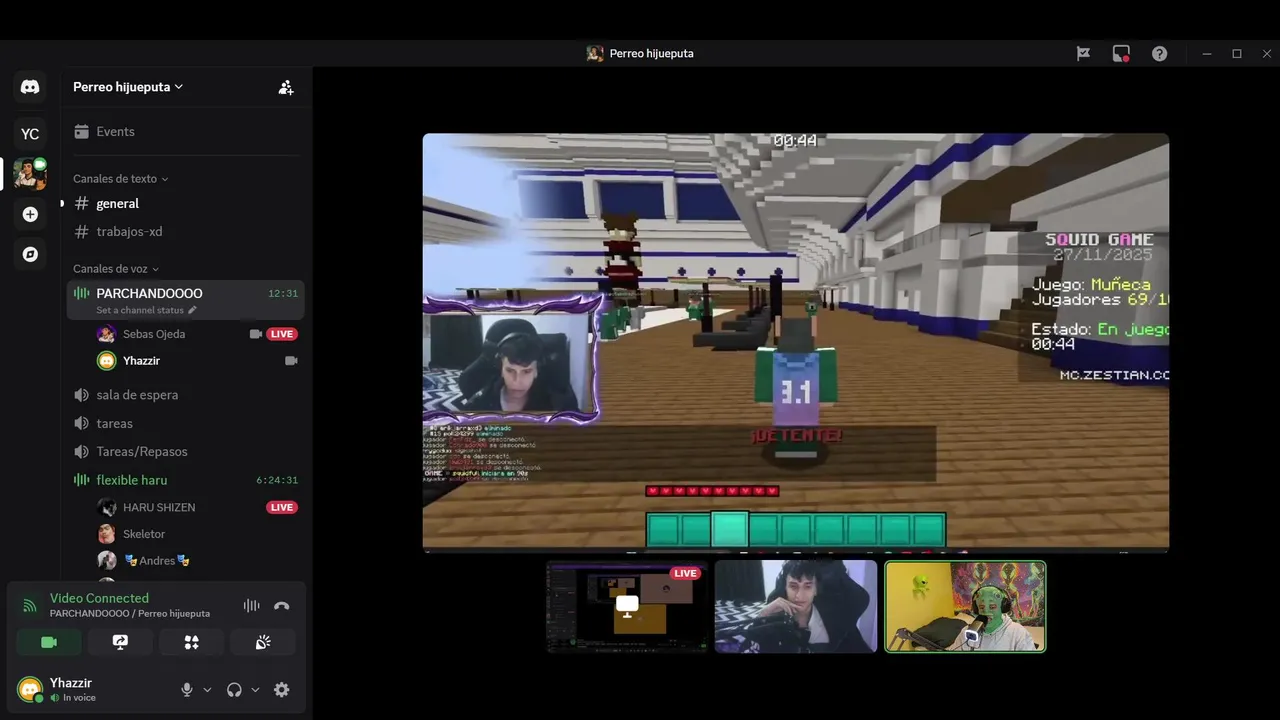Toggle Share Your Screen button
Viewport: 1280px width, 720px height.
[x=120, y=642]
